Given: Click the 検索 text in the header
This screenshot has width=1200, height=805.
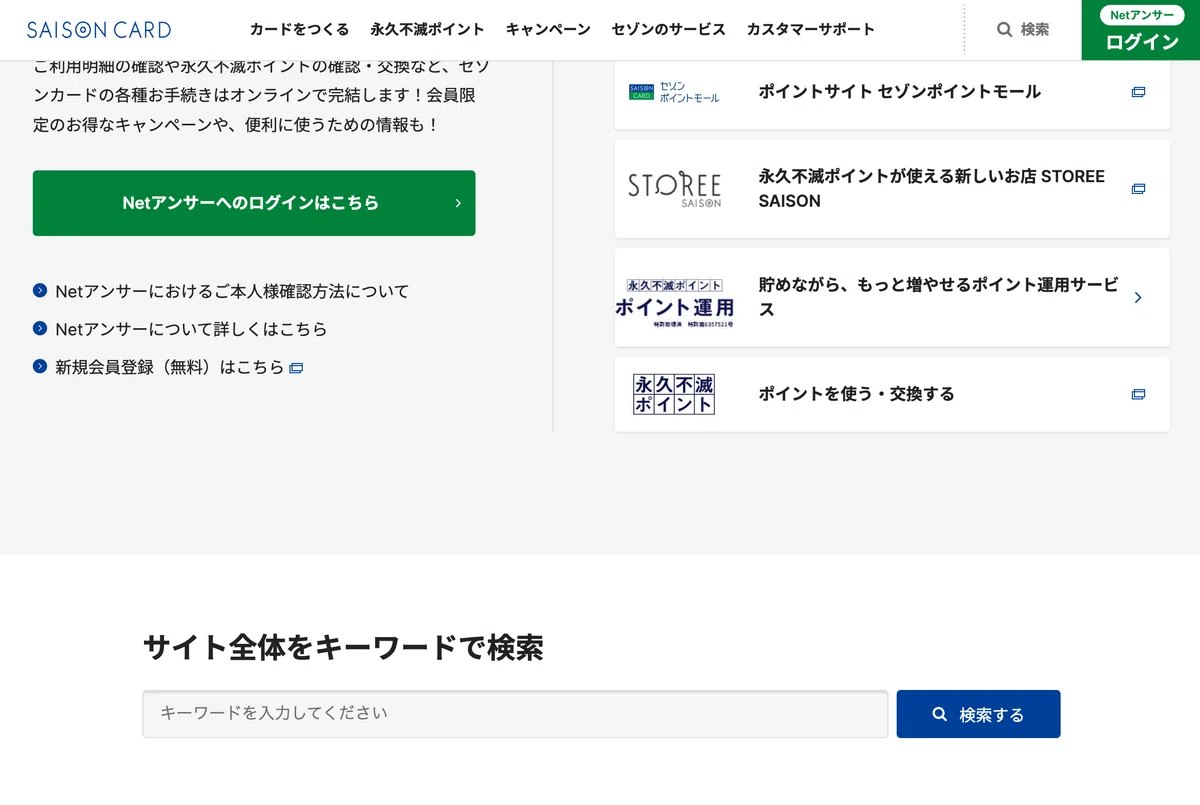Looking at the screenshot, I should [x=1035, y=30].
